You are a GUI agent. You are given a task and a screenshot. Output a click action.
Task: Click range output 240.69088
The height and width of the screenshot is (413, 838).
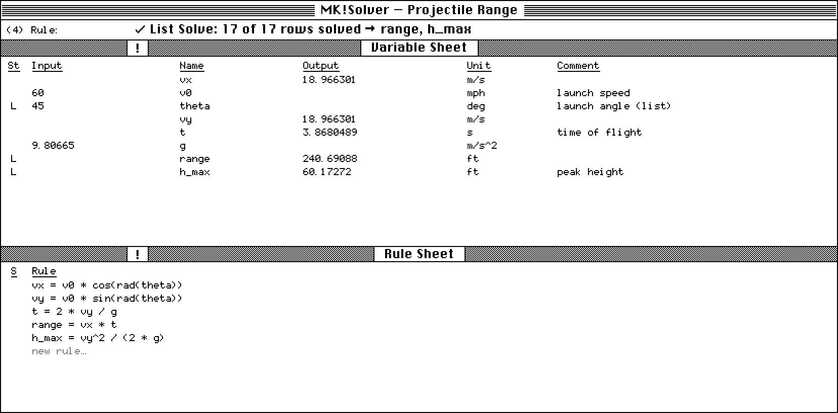pos(330,159)
